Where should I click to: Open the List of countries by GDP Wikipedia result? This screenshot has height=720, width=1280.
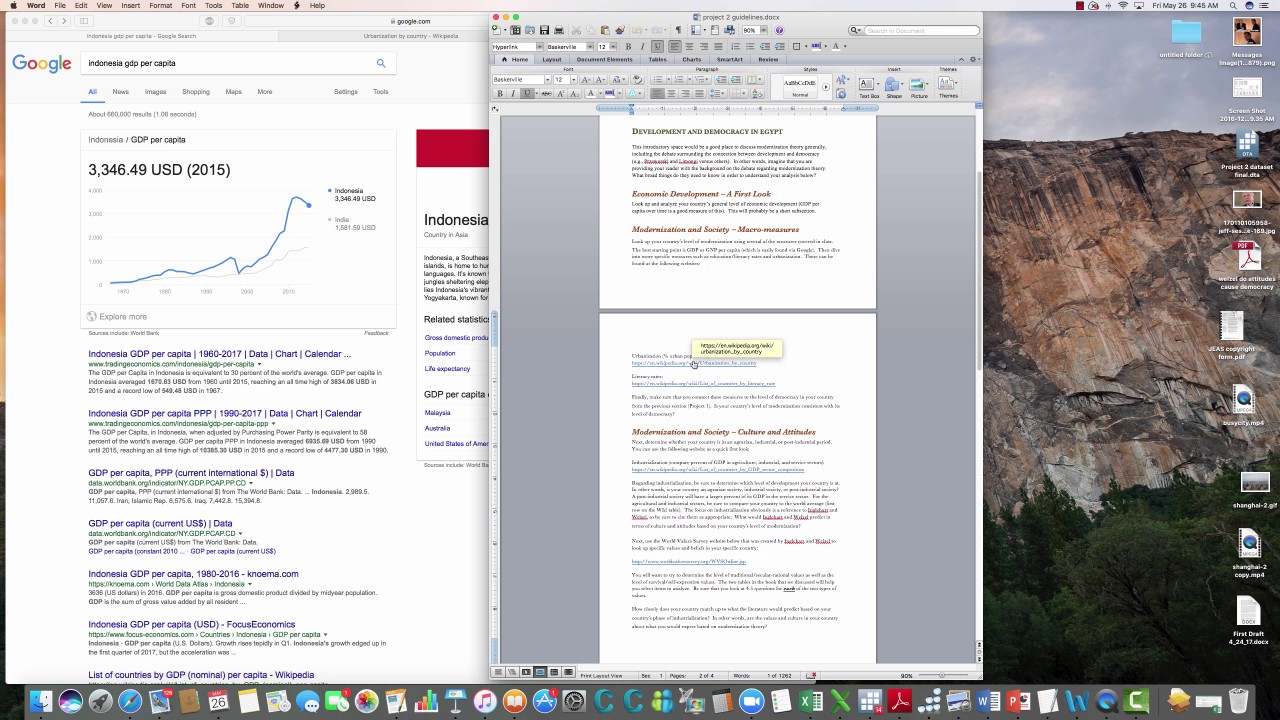point(201,675)
